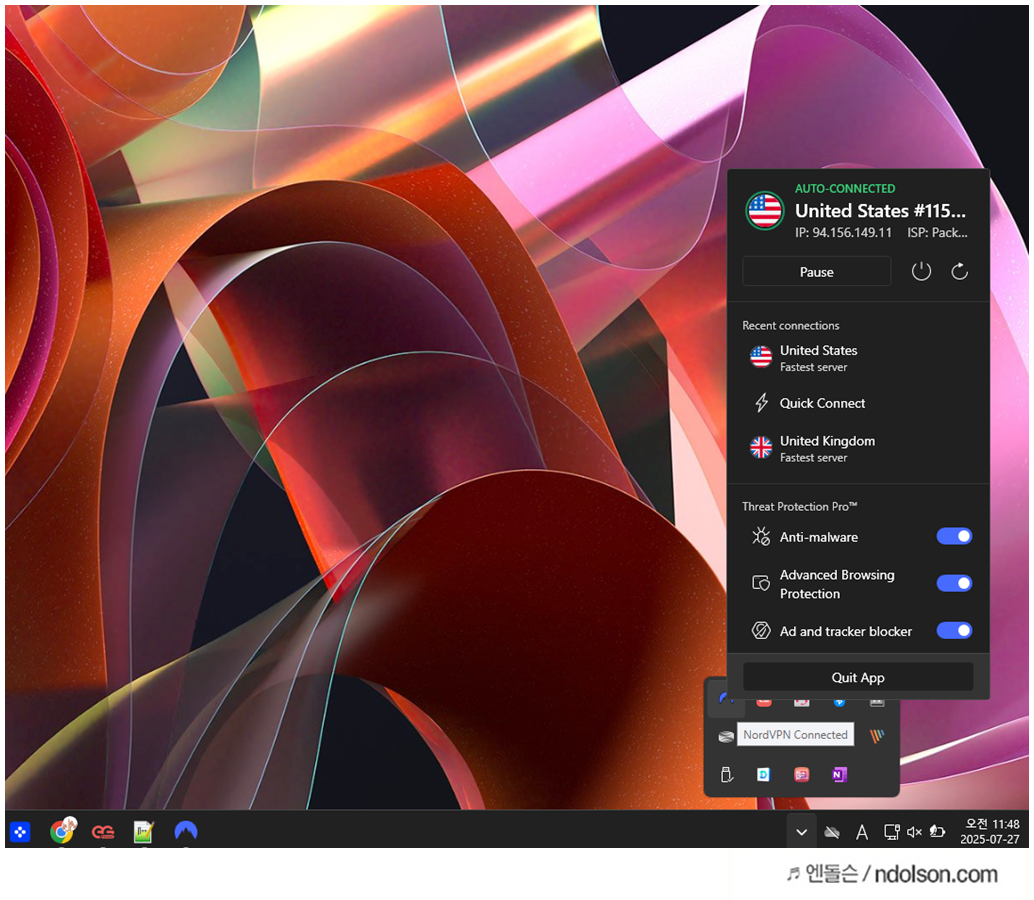Click Advanced Browsing Protection shield icon
Screen dimensions: 1034x900
(761, 584)
